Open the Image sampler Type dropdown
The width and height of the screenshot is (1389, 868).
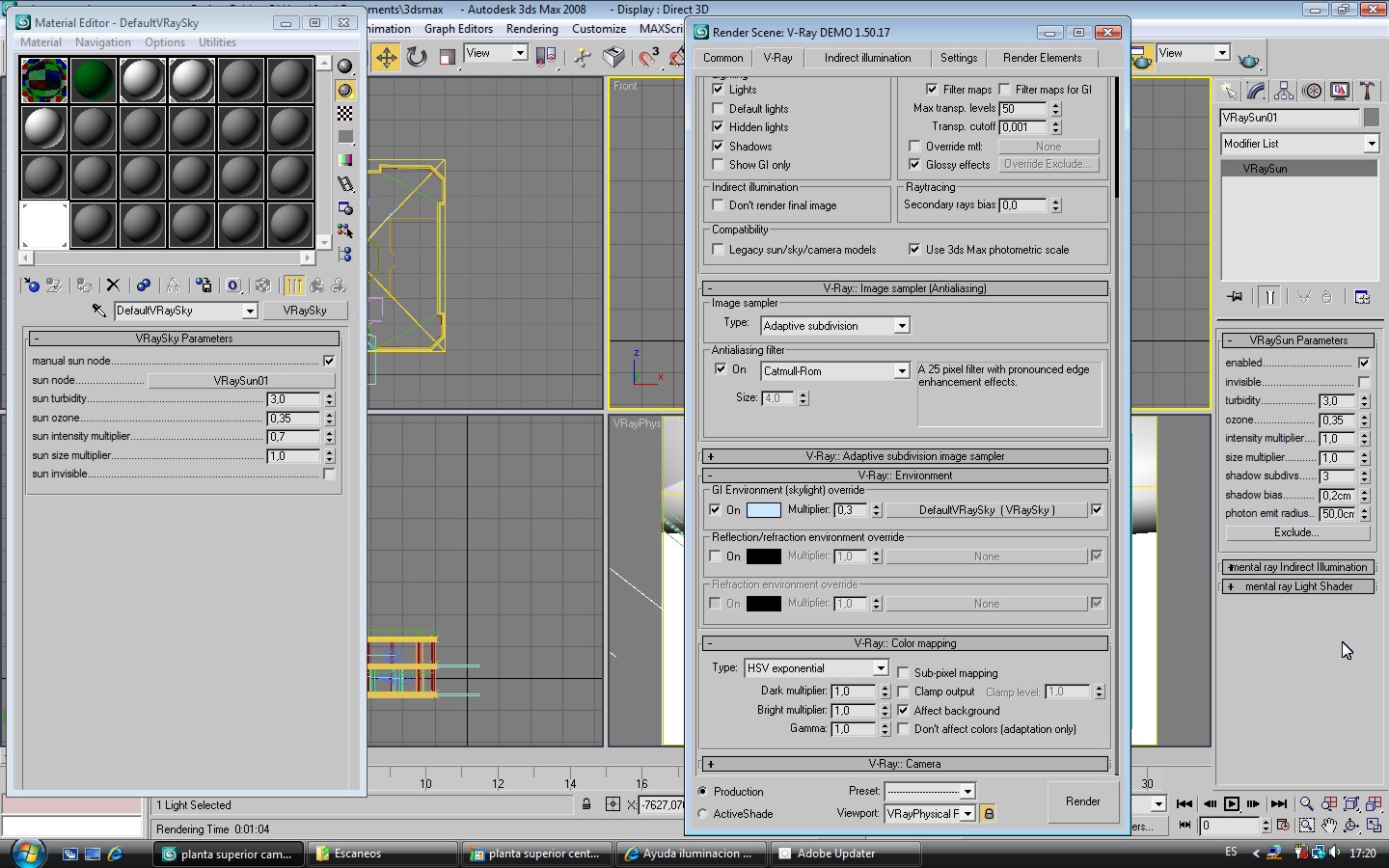pos(835,326)
